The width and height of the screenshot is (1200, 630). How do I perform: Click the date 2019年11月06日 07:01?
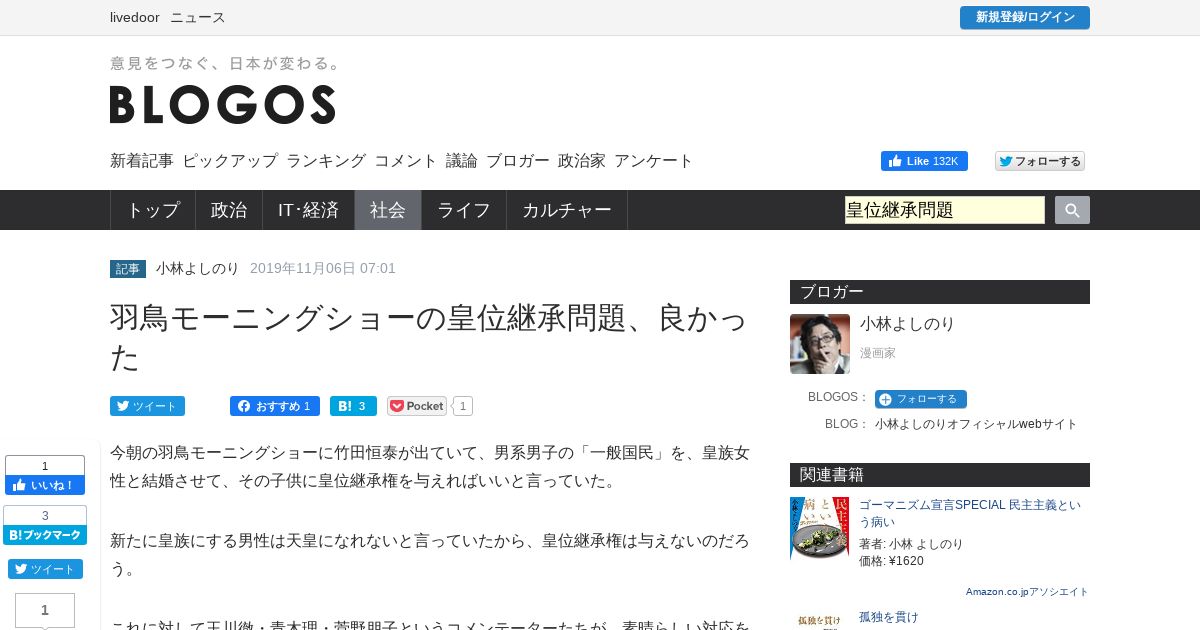click(323, 268)
